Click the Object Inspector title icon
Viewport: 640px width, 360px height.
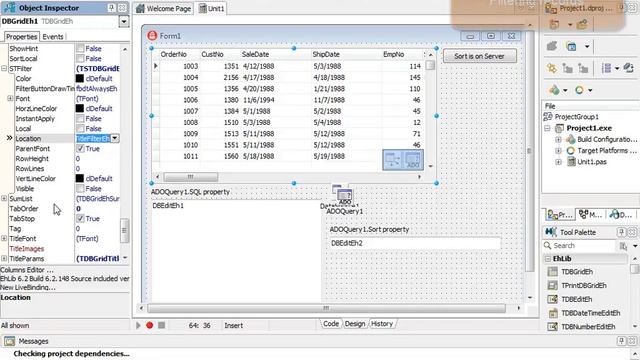click(x=9, y=7)
